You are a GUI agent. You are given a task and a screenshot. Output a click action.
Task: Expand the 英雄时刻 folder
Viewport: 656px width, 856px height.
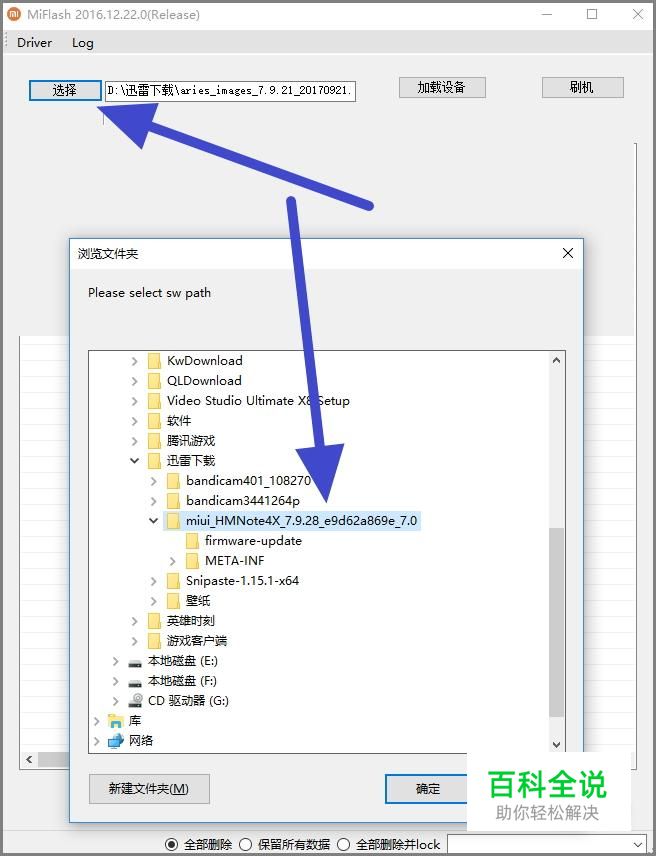click(134, 621)
